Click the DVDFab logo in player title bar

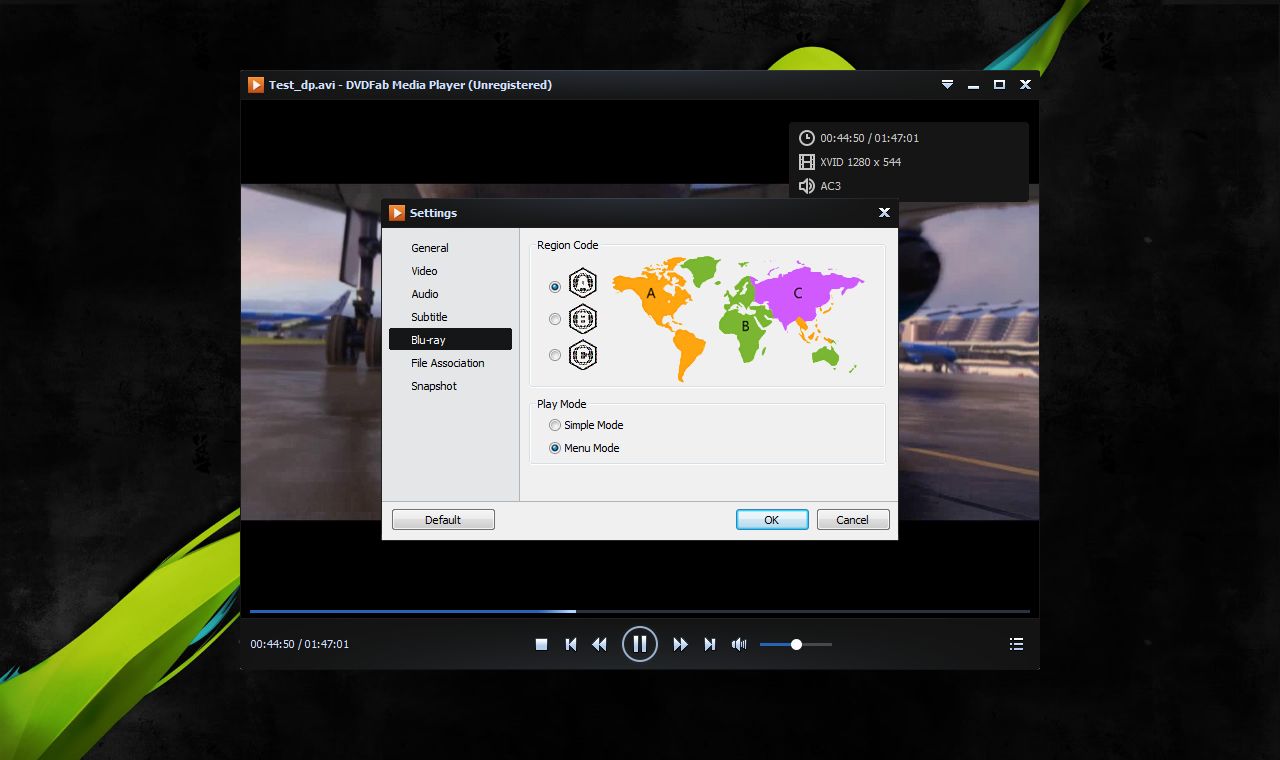tap(256, 85)
